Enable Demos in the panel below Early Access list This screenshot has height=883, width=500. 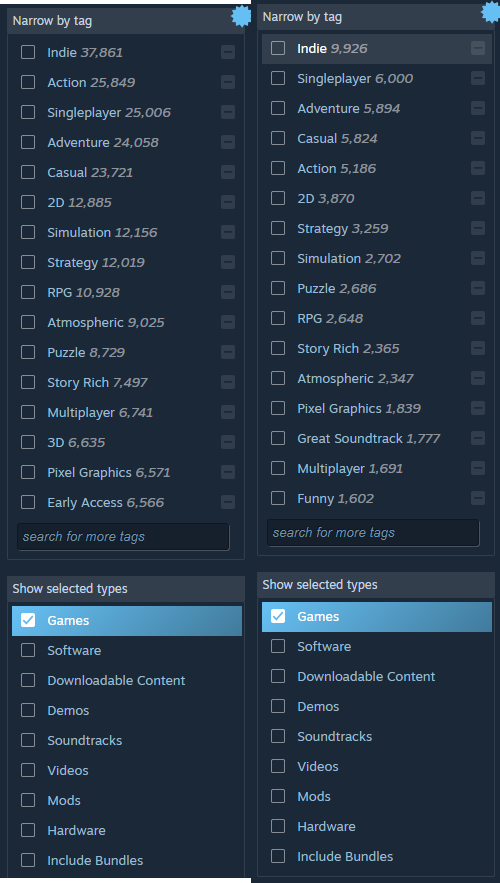(28, 711)
